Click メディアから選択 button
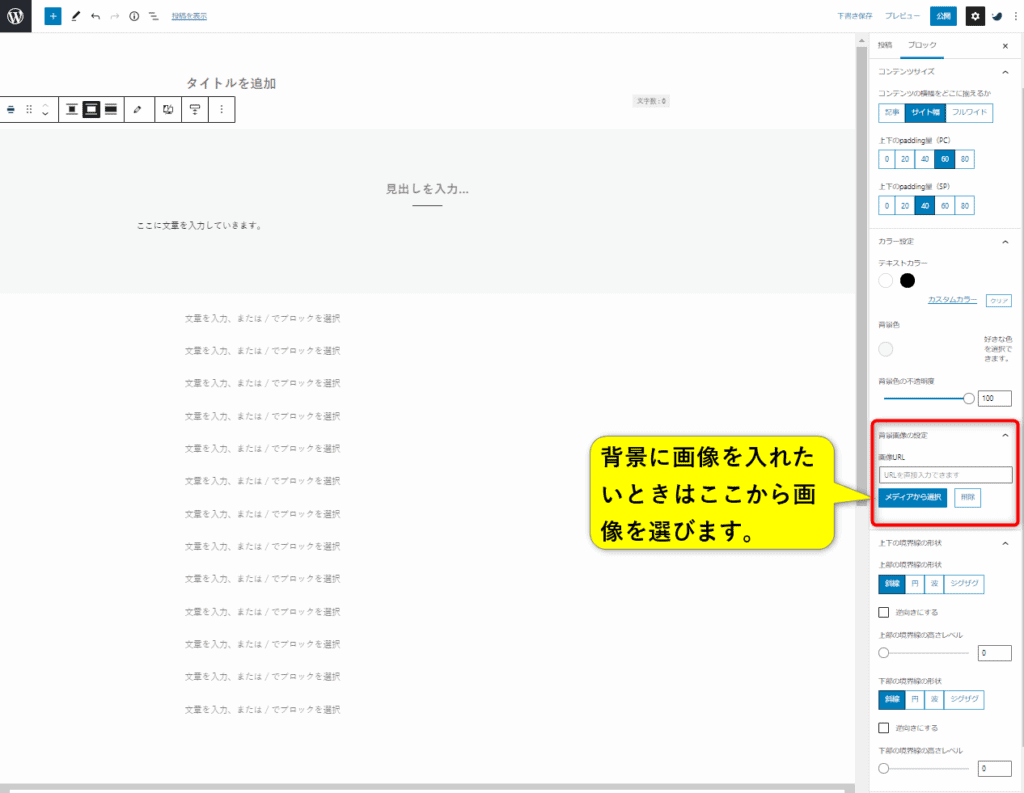This screenshot has width=1024, height=793. [x=912, y=498]
